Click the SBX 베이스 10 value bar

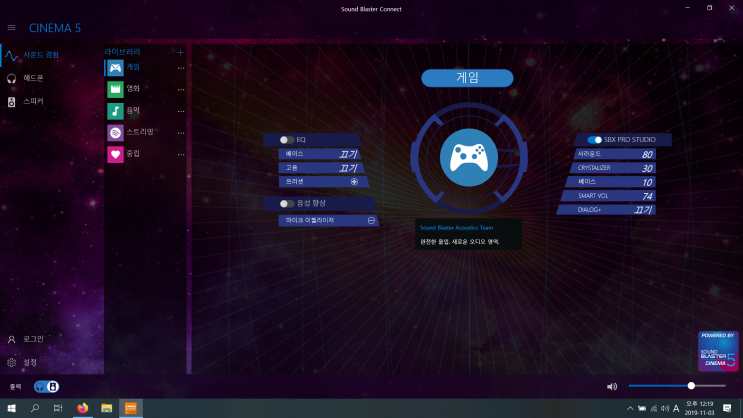point(610,182)
